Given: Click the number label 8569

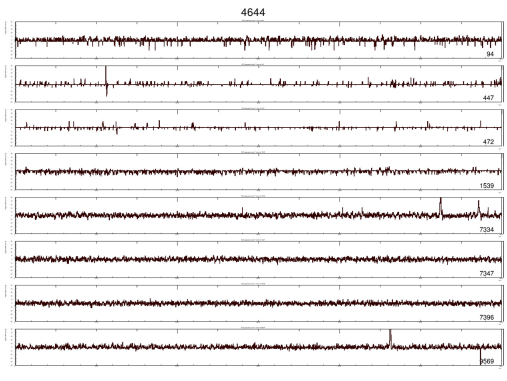Looking at the screenshot, I should [487, 361].
